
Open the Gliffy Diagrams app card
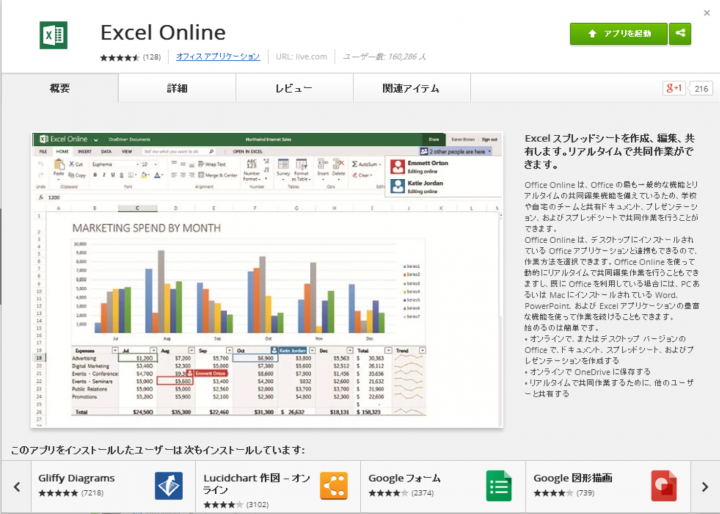(113, 486)
